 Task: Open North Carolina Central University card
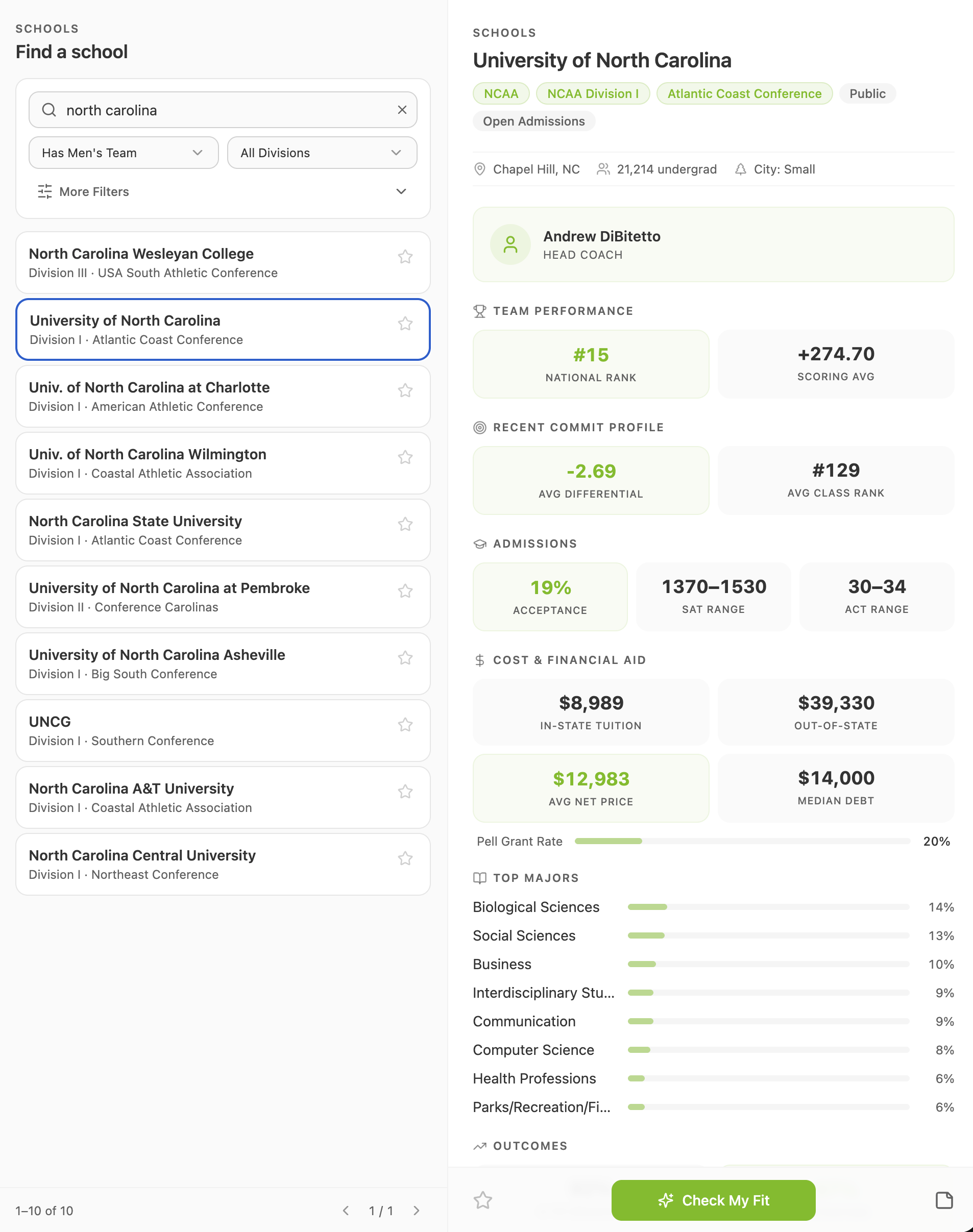point(223,865)
